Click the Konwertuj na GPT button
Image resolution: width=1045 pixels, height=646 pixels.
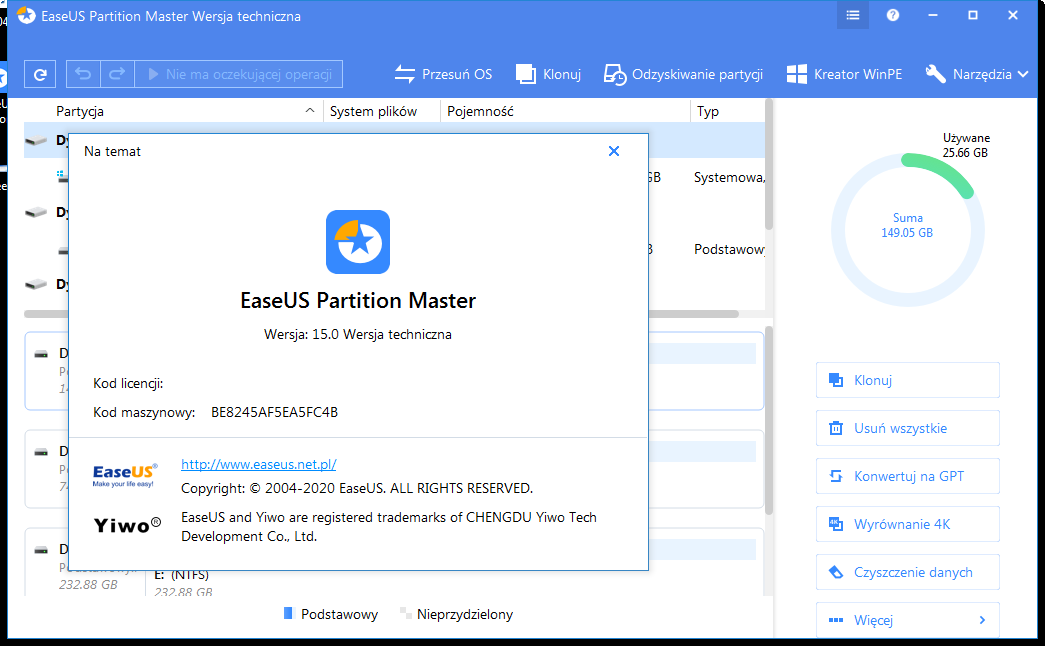click(908, 476)
